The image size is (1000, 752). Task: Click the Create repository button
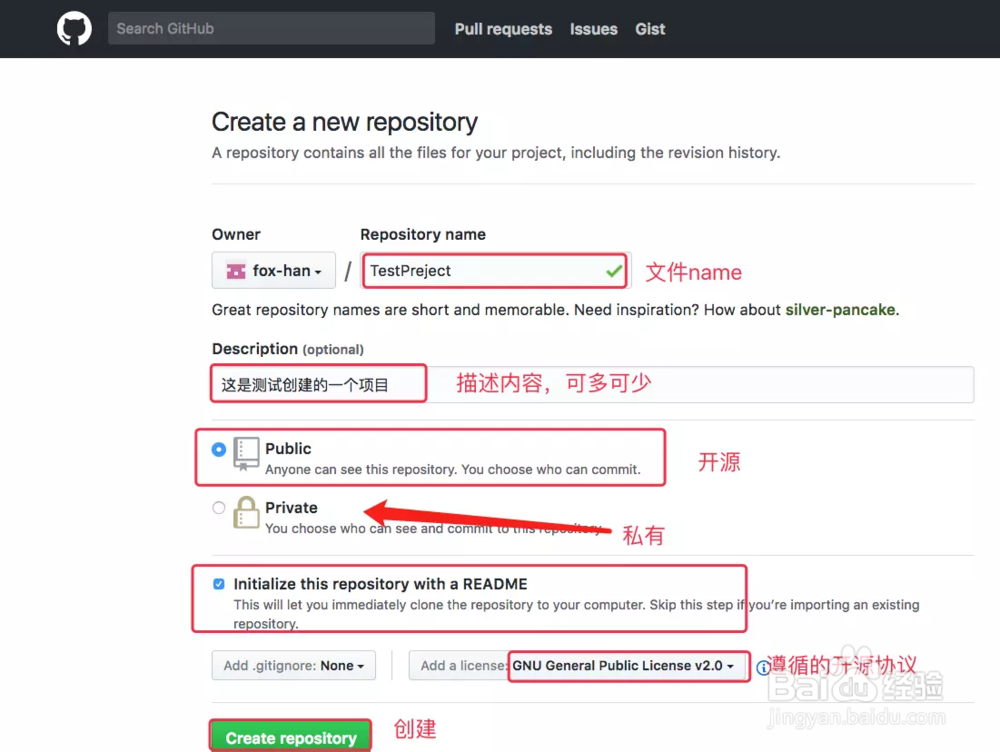pos(291,737)
